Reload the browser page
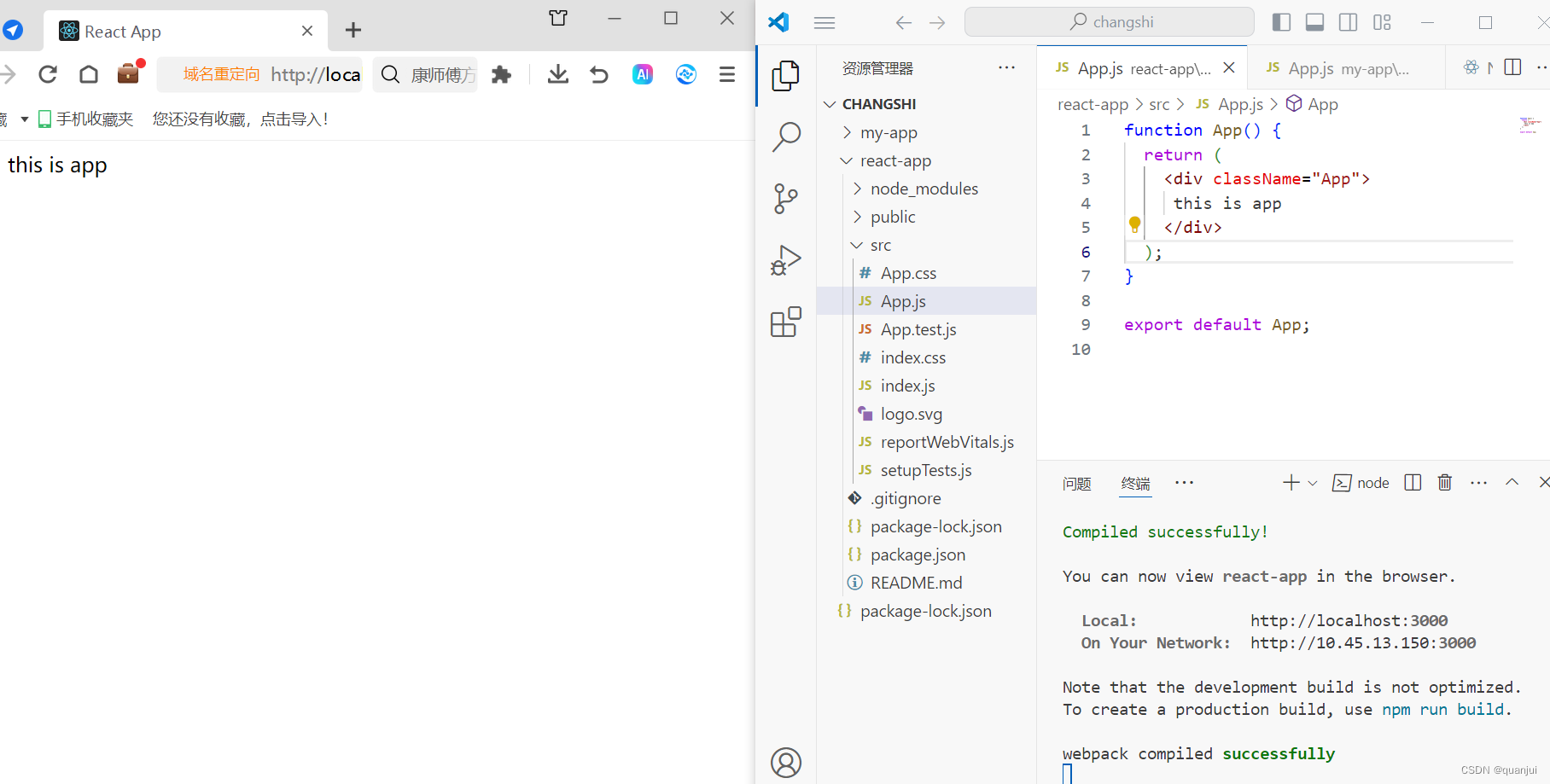The image size is (1550, 784). (x=48, y=74)
